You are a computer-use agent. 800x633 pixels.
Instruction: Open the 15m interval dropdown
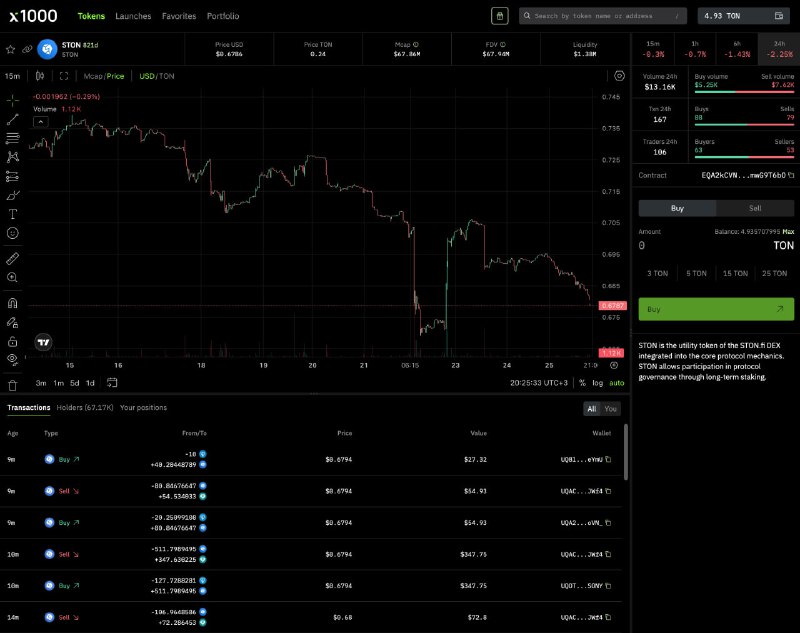click(12, 76)
